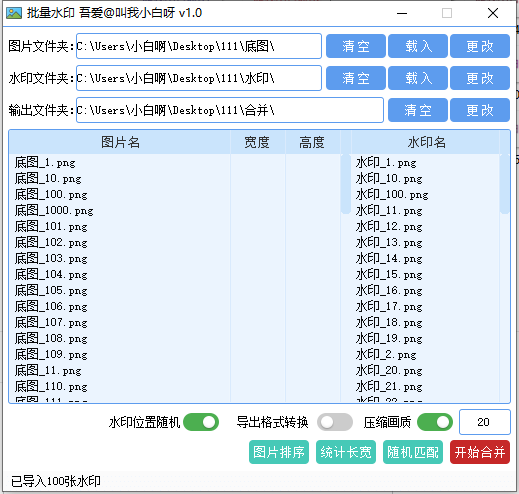
Task: Select 水印_16.png in the watermark list
Action: click(x=426, y=291)
